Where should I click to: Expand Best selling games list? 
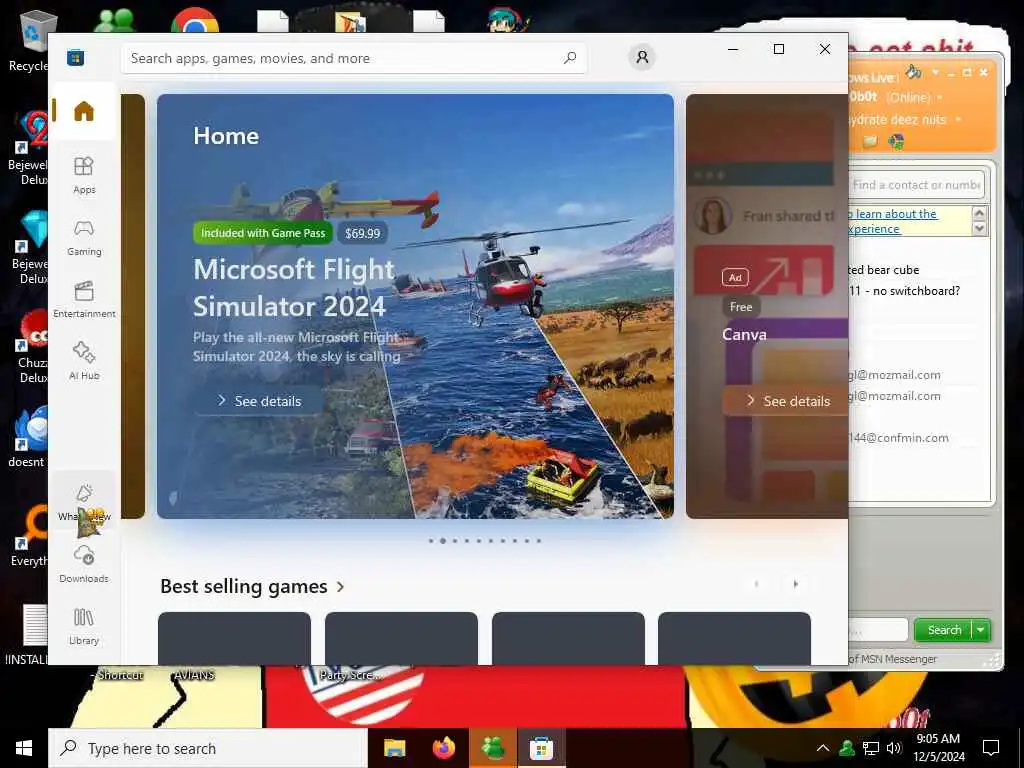coord(252,586)
